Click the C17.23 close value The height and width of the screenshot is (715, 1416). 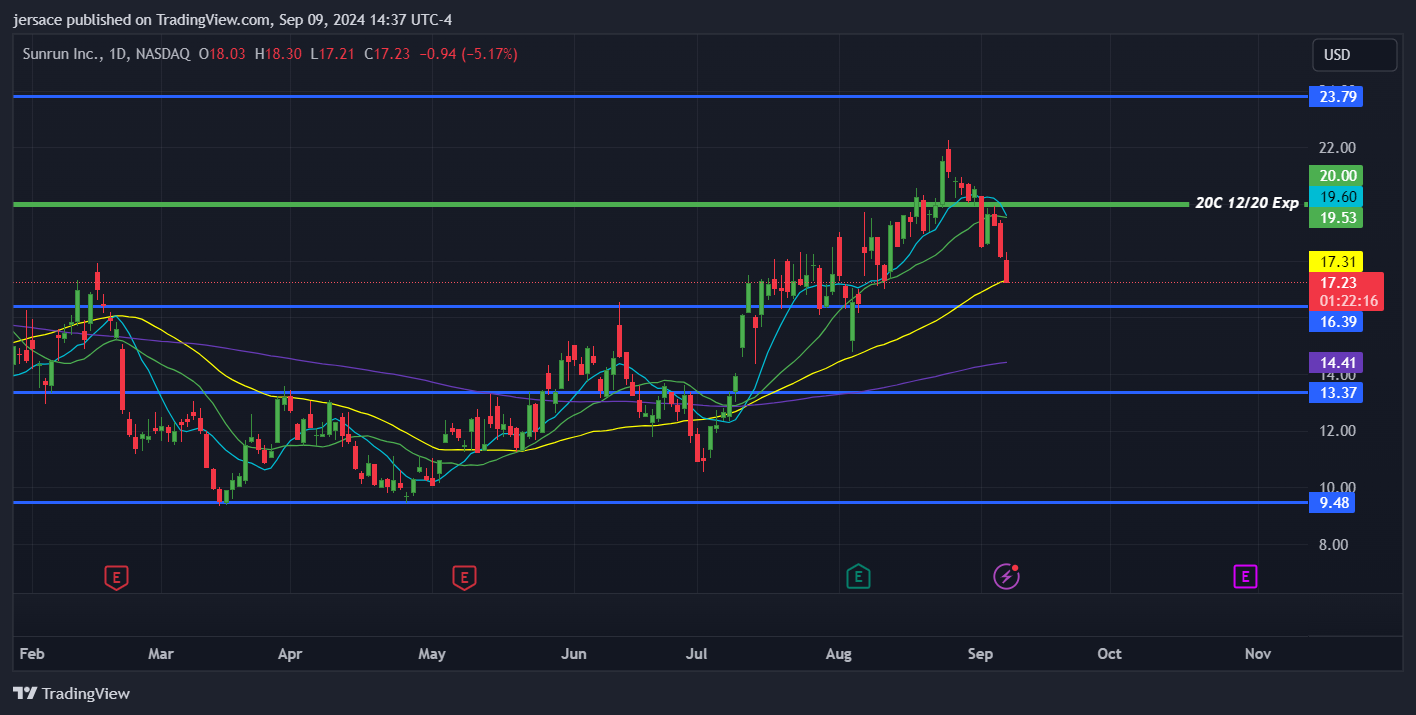click(x=387, y=54)
